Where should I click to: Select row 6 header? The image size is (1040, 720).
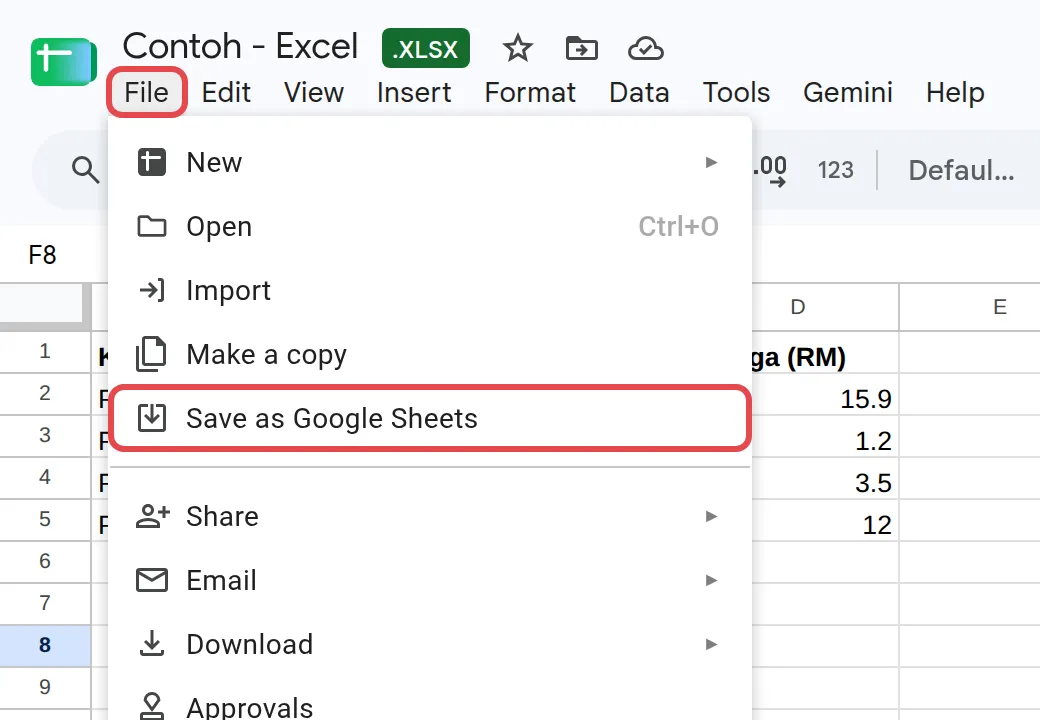tap(45, 562)
